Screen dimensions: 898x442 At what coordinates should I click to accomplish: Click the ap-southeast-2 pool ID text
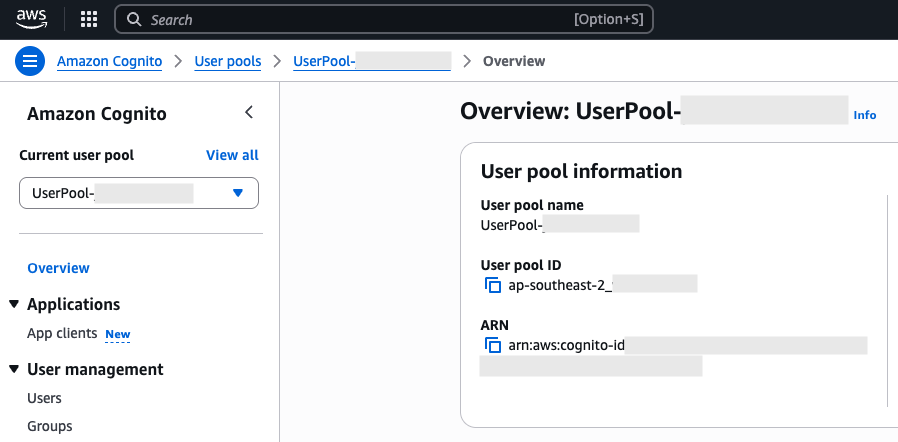click(x=560, y=285)
